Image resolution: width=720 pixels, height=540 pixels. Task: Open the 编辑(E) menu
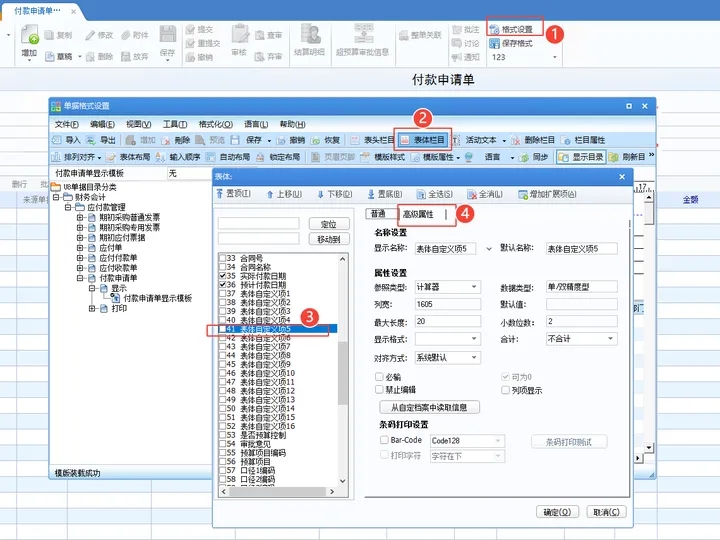(102, 124)
